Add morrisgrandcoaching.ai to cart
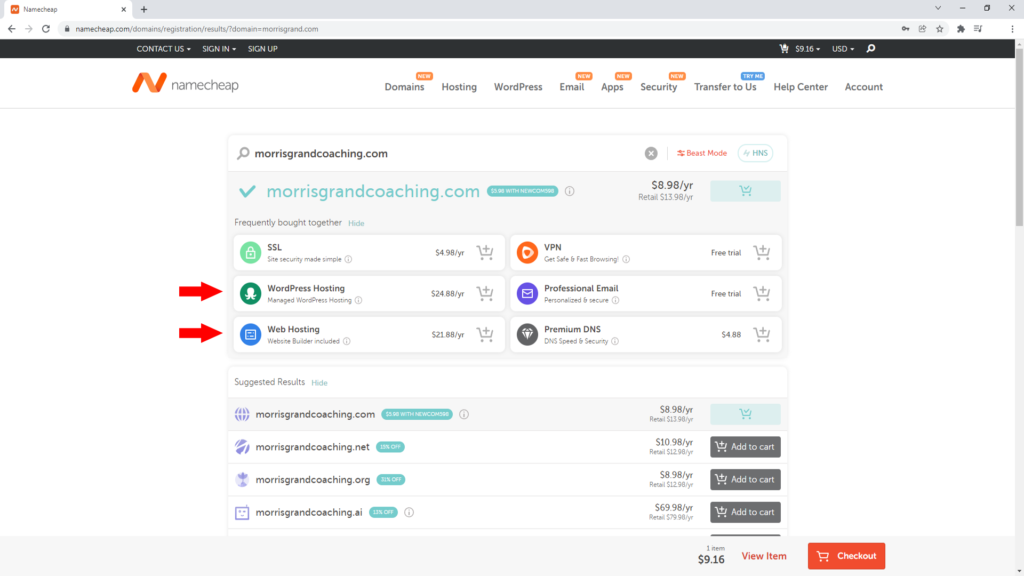The width and height of the screenshot is (1024, 576). tap(745, 513)
